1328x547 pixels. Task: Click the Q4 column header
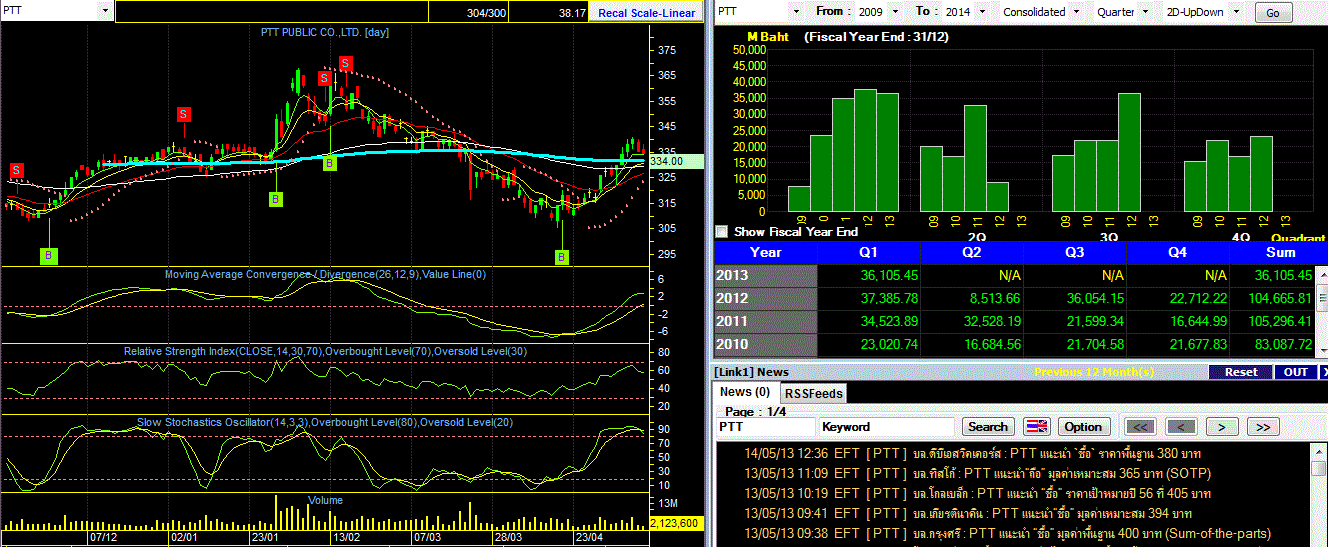click(1177, 252)
